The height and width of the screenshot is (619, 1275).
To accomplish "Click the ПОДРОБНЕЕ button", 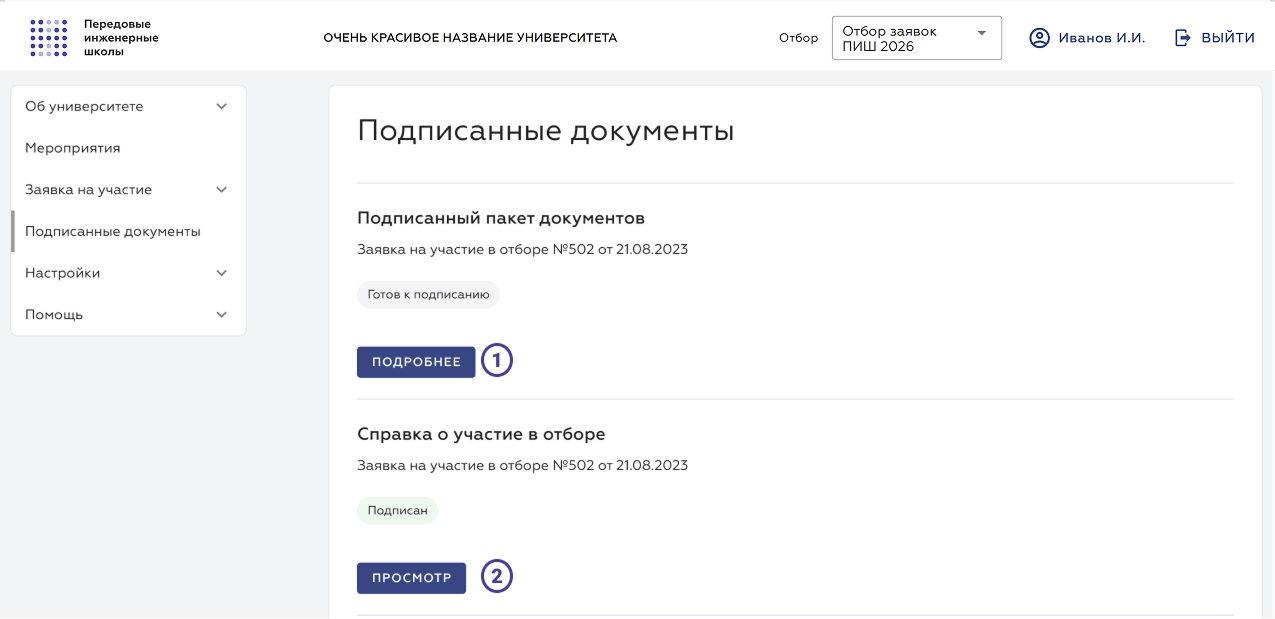I will (416, 362).
